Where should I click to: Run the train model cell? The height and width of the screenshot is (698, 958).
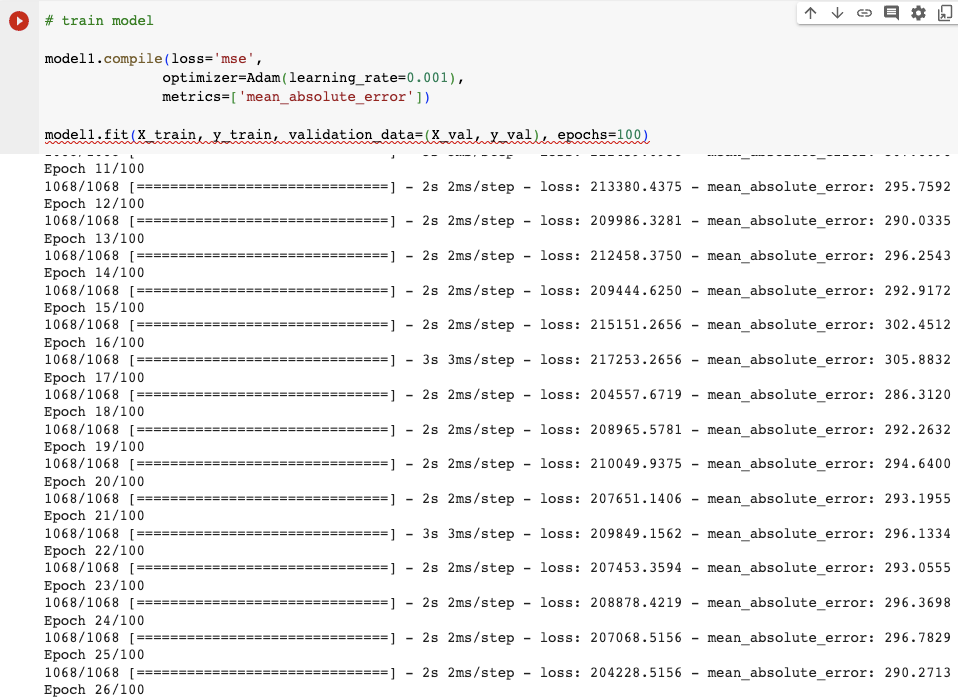(19, 21)
